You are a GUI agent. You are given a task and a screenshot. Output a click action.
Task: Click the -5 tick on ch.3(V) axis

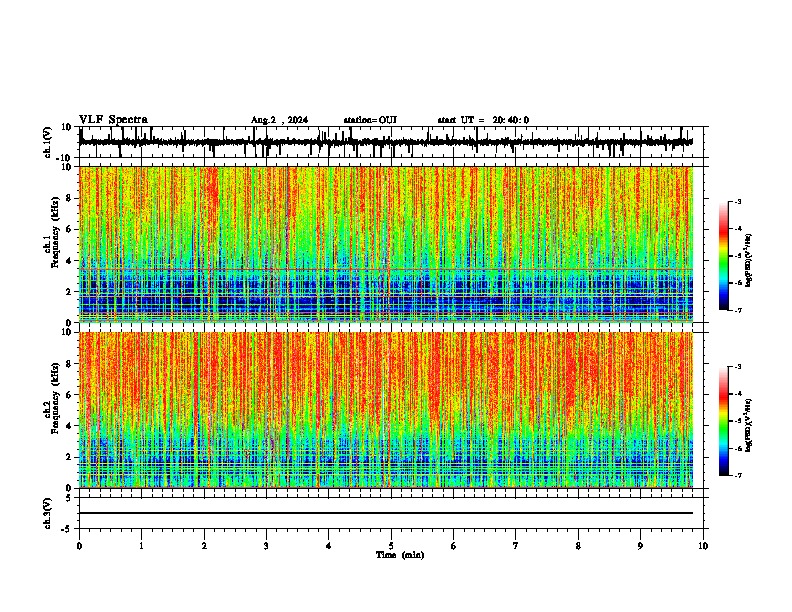[x=67, y=529]
